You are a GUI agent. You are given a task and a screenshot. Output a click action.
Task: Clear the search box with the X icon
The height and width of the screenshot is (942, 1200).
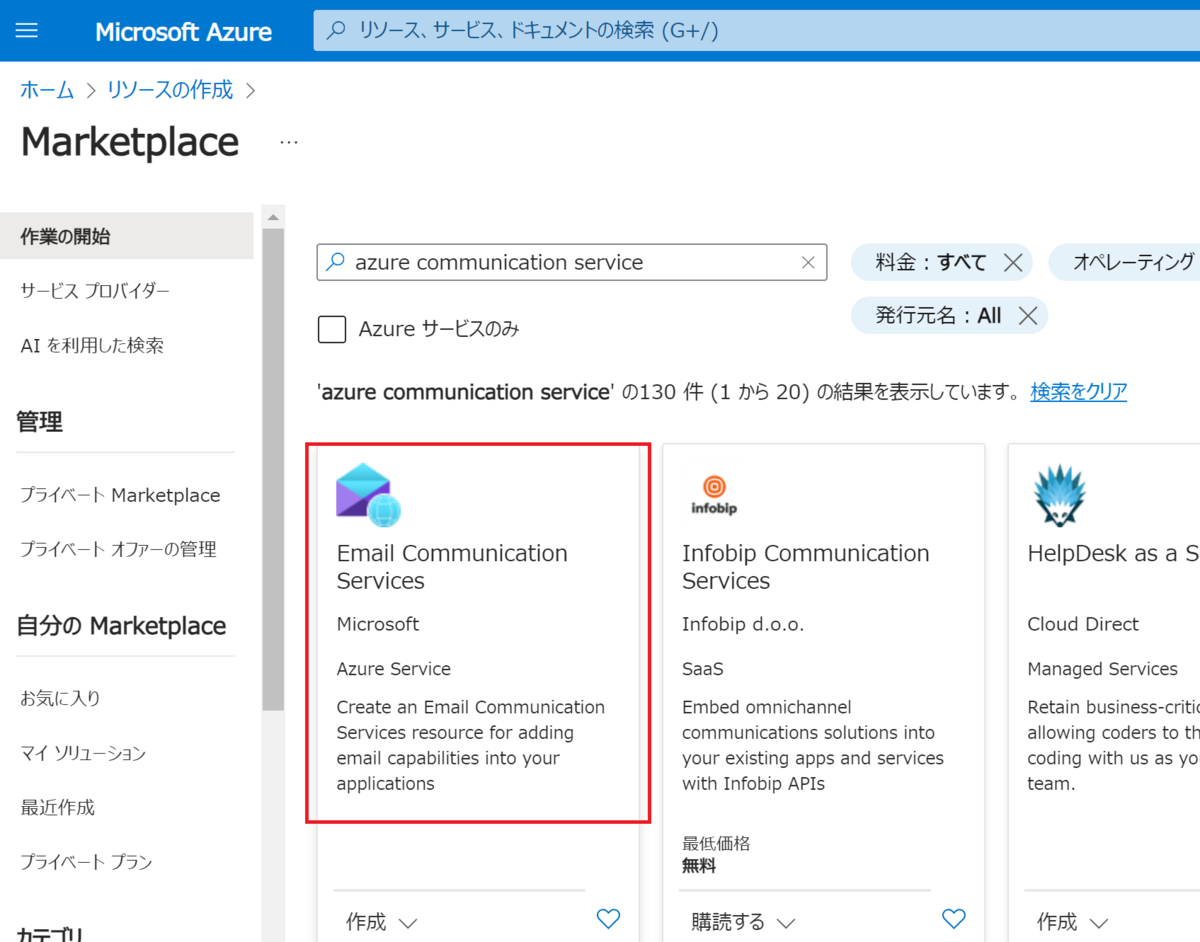(x=808, y=262)
